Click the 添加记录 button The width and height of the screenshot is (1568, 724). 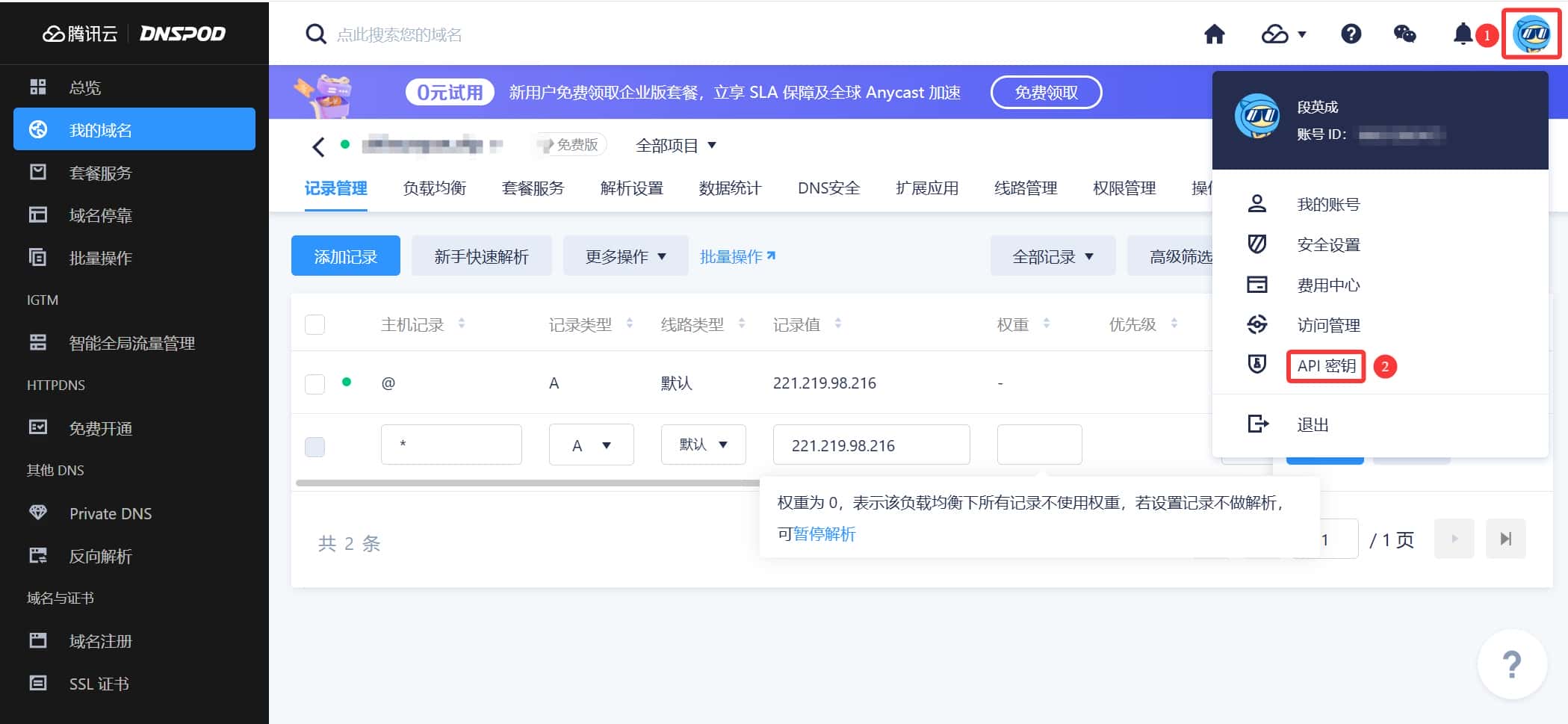point(345,256)
